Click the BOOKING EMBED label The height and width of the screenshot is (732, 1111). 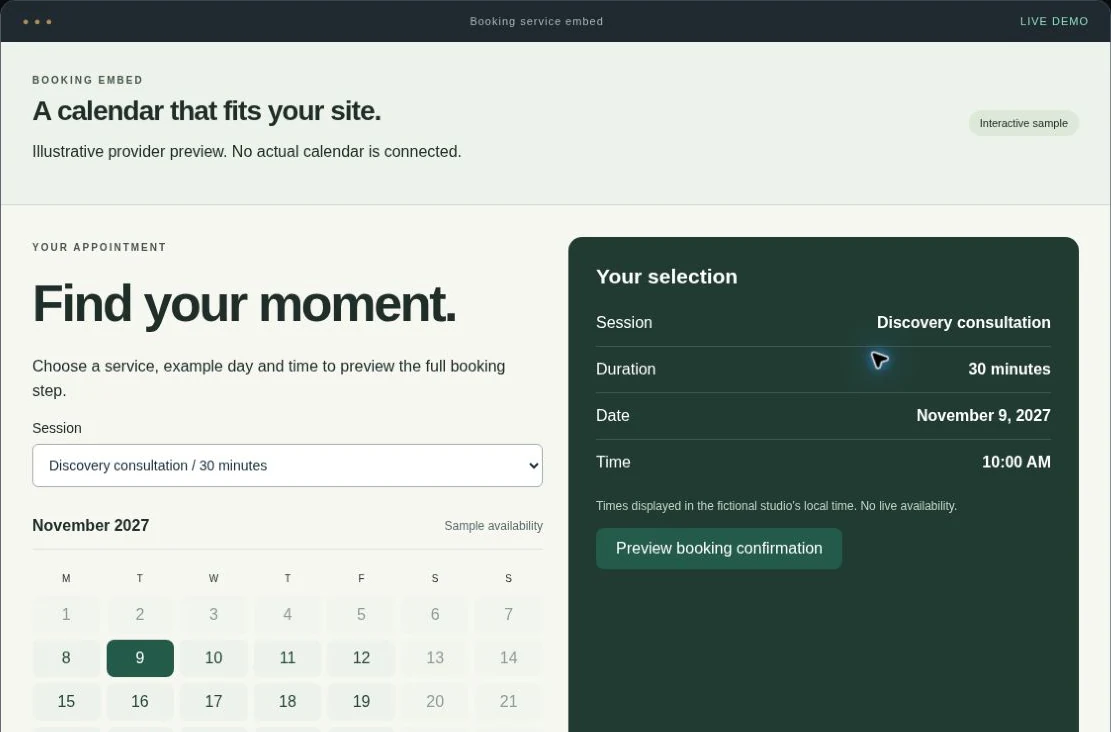point(87,80)
